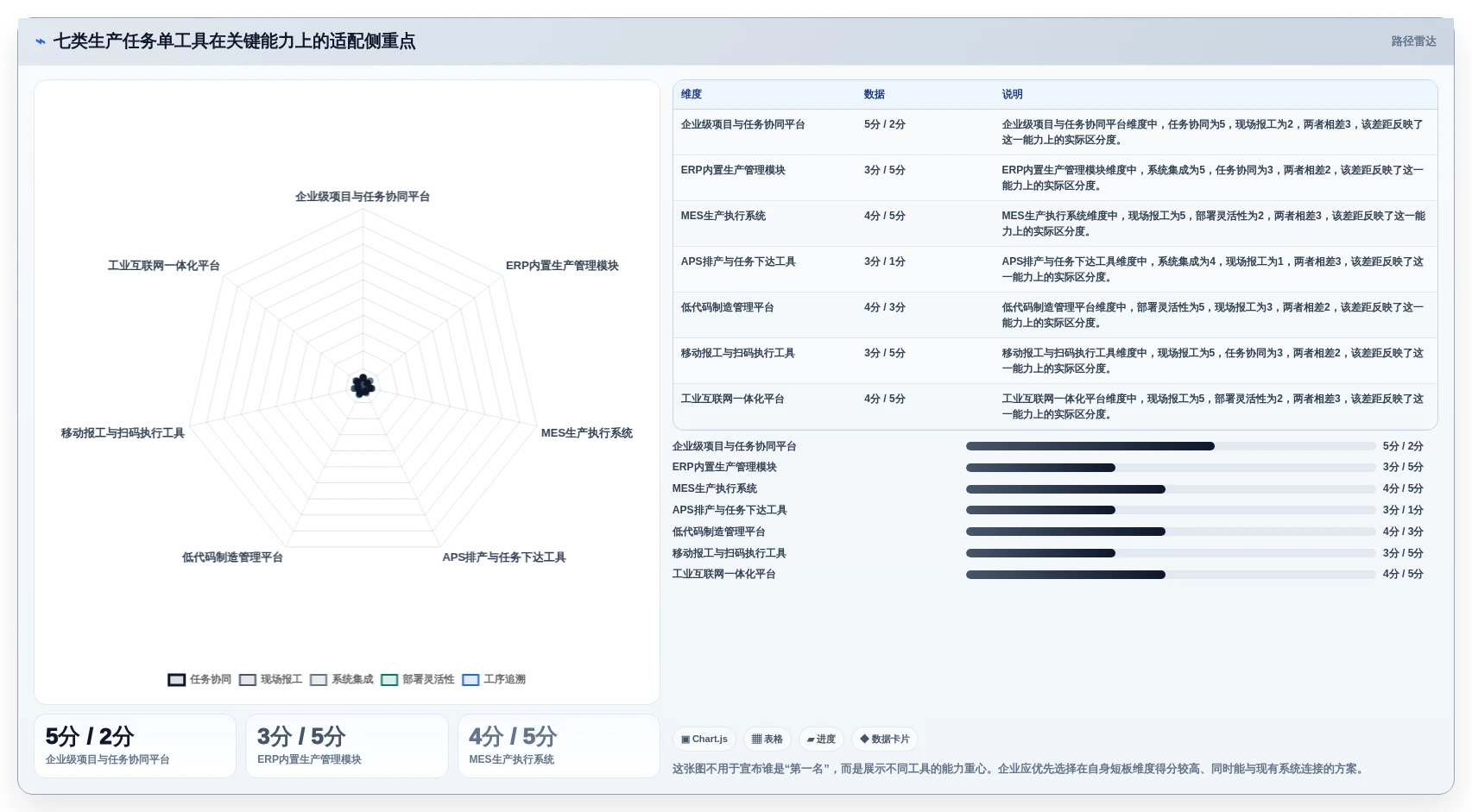Toggle the 部署灵活性 legend swatch
The height and width of the screenshot is (812, 1472).
389,680
